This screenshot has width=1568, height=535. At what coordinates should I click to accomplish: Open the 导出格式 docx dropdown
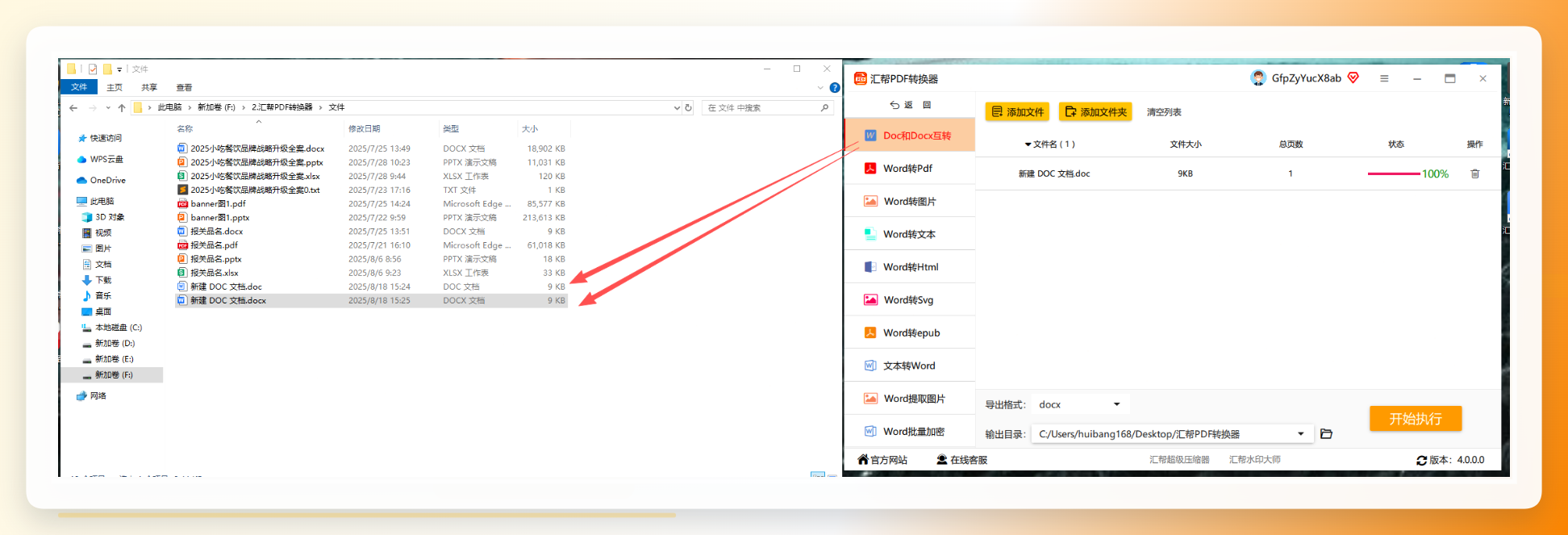pos(1080,404)
